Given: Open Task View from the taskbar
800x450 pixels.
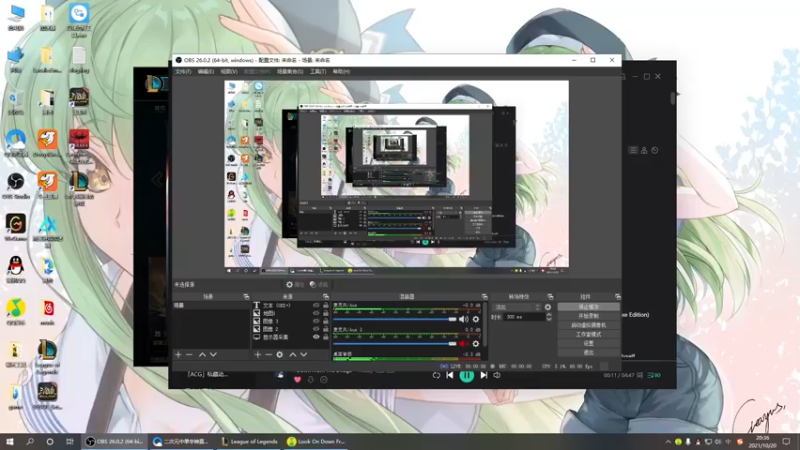Looking at the screenshot, I should (70, 442).
